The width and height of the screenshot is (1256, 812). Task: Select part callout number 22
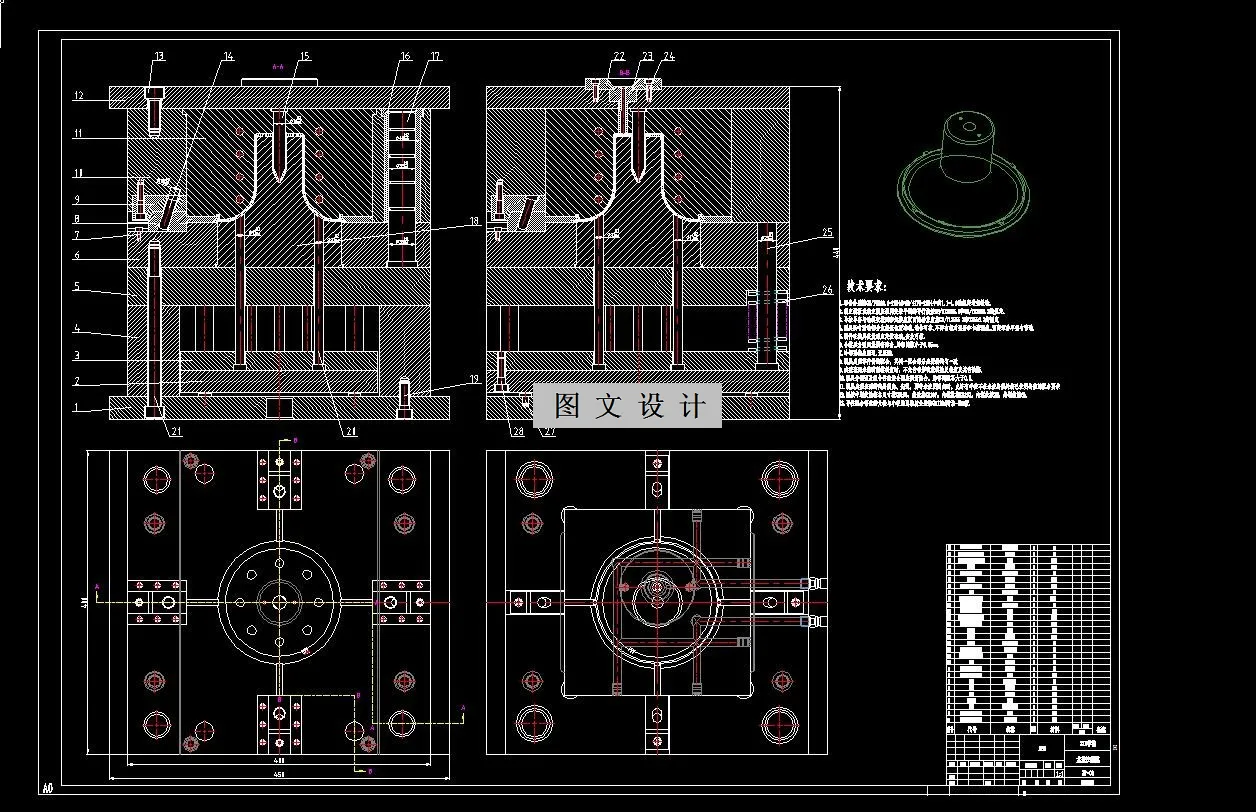[x=619, y=57]
